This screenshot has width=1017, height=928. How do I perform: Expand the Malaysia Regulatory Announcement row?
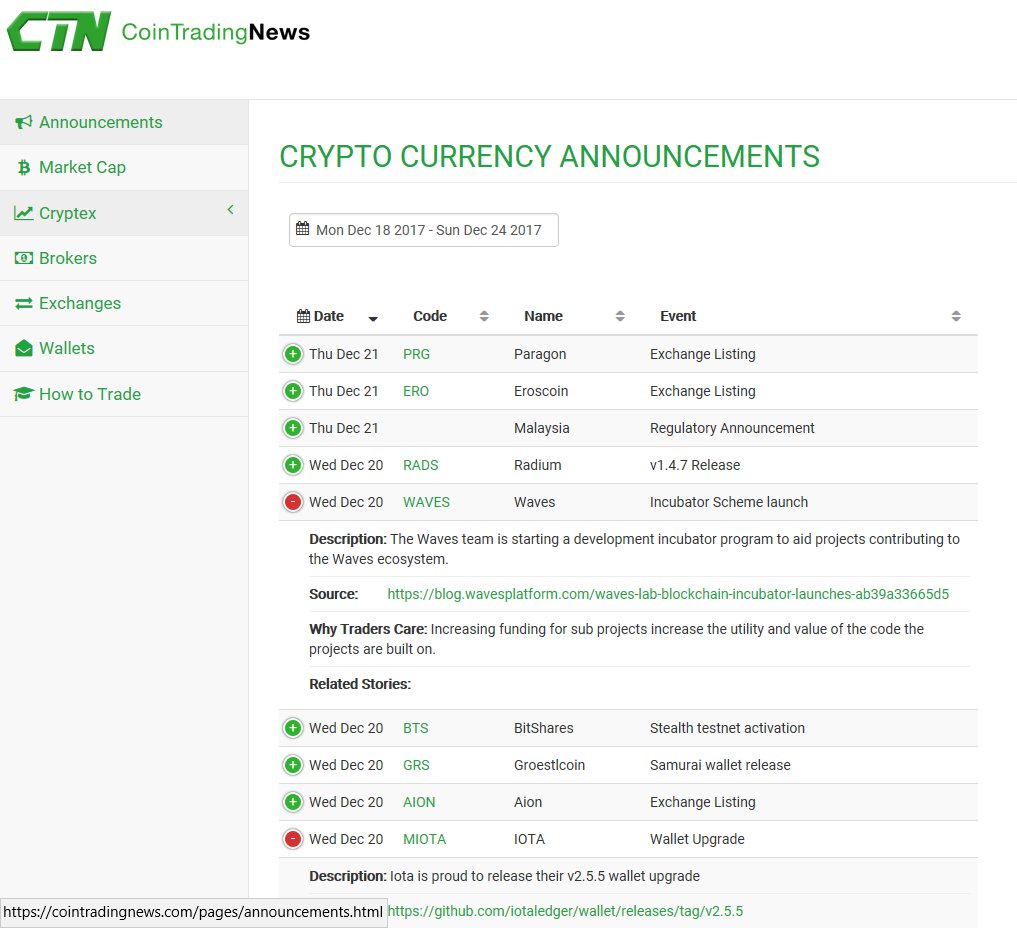[293, 428]
